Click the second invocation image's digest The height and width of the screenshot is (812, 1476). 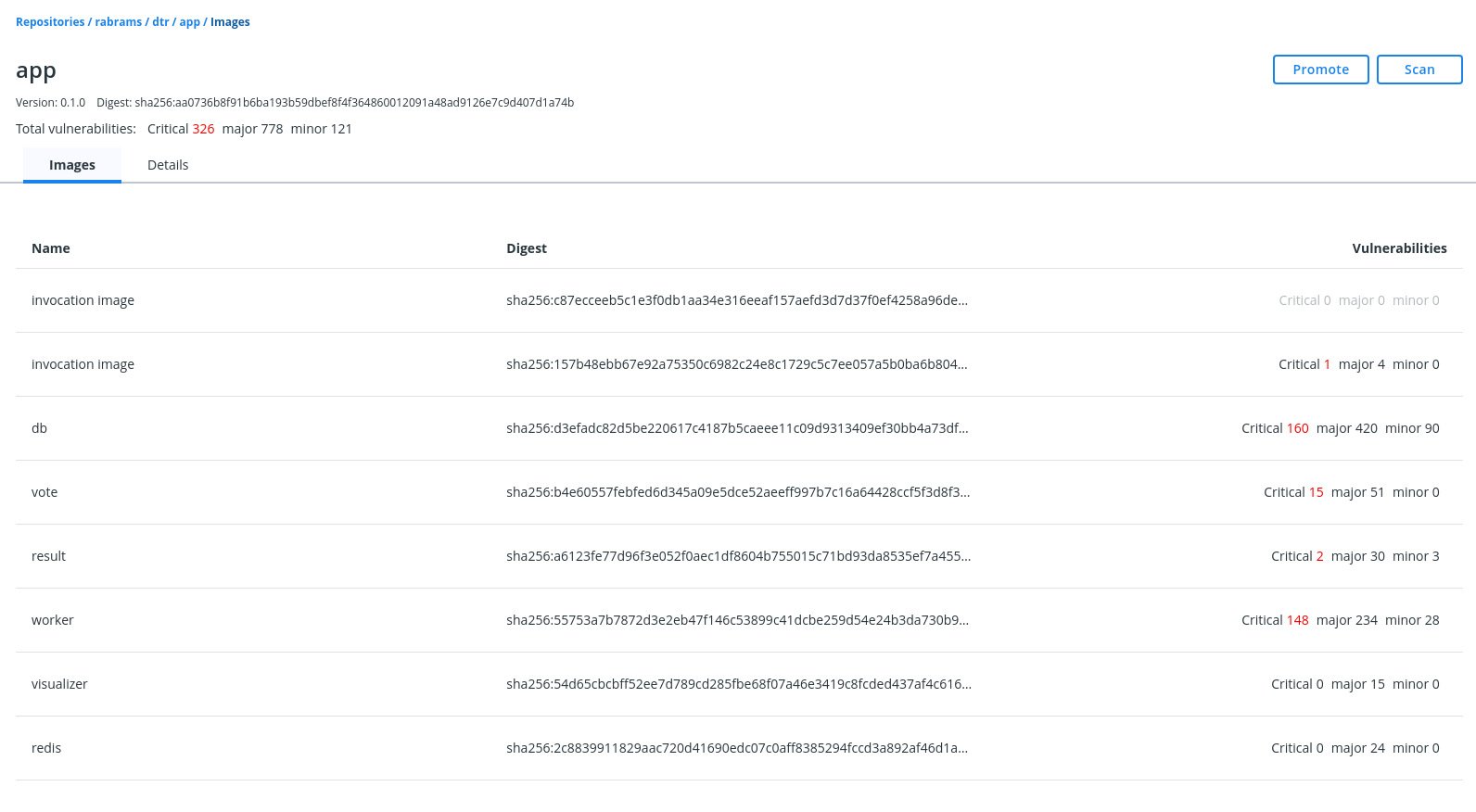pyautogui.click(x=736, y=364)
